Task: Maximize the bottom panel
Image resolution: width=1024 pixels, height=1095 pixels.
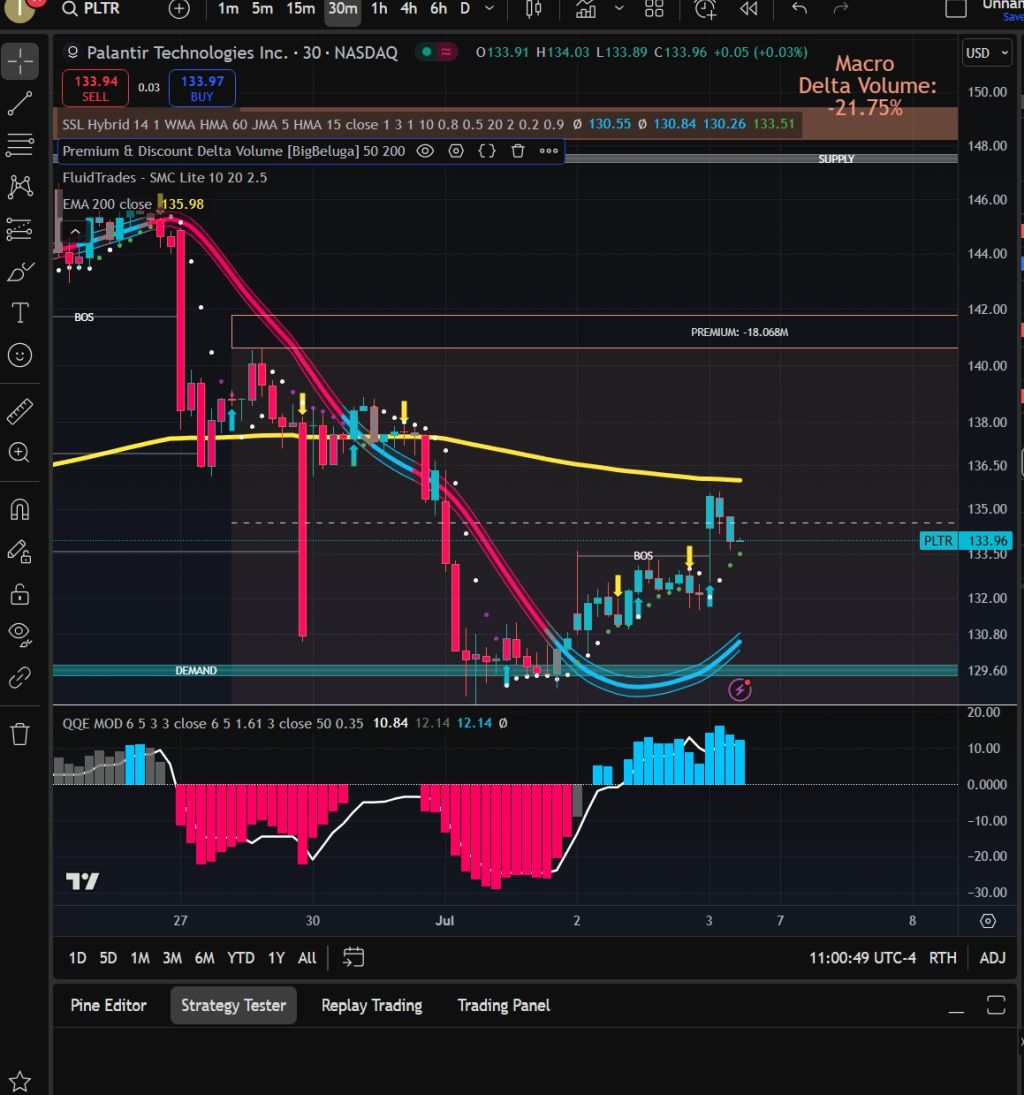Action: 996,1006
